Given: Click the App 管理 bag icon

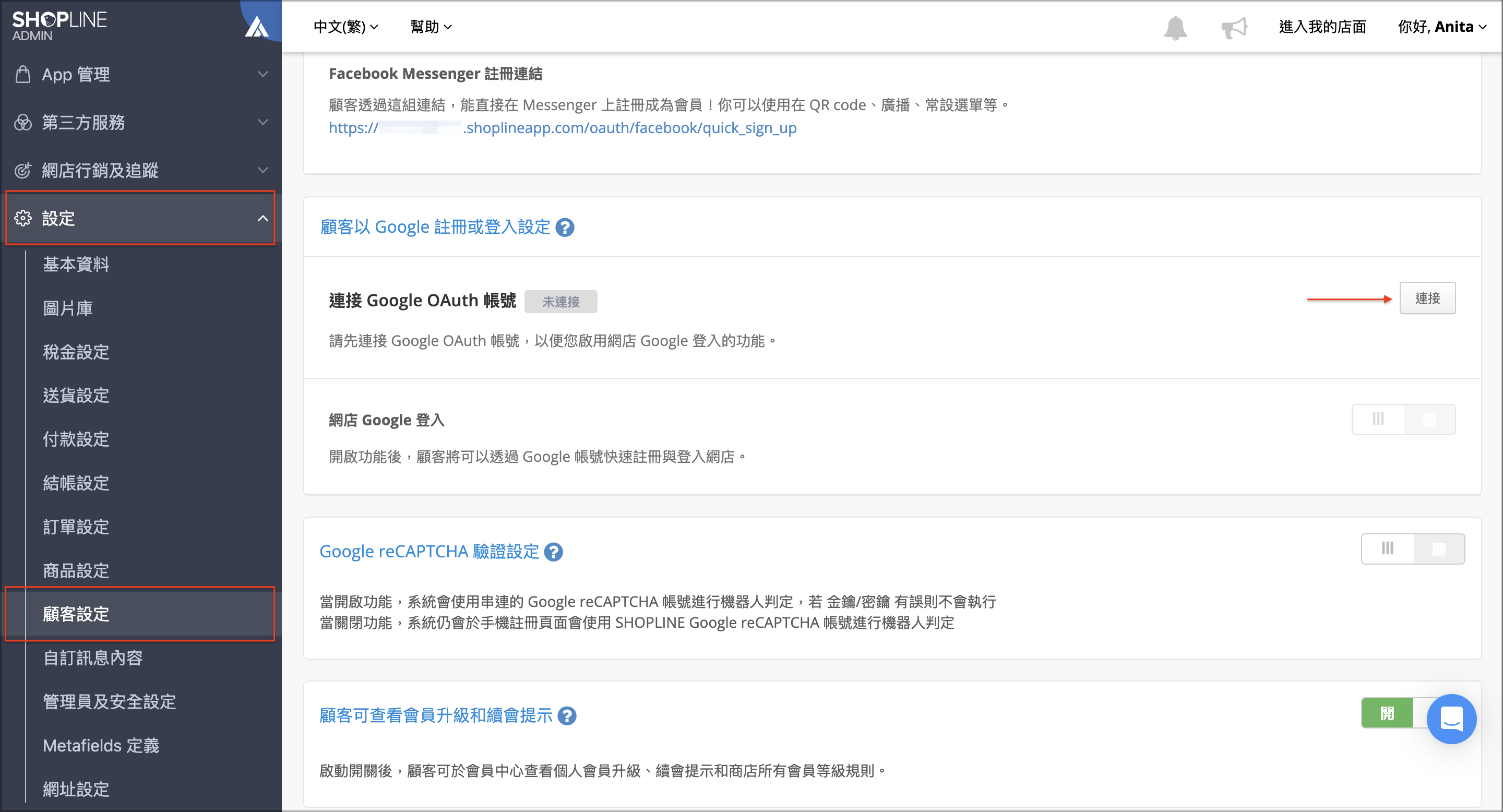Looking at the screenshot, I should 23,75.
